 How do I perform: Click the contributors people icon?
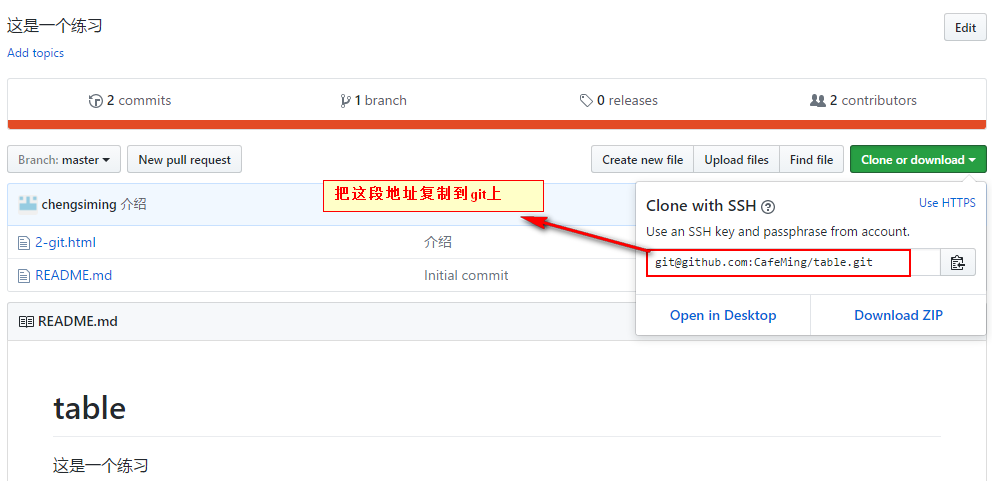click(817, 101)
